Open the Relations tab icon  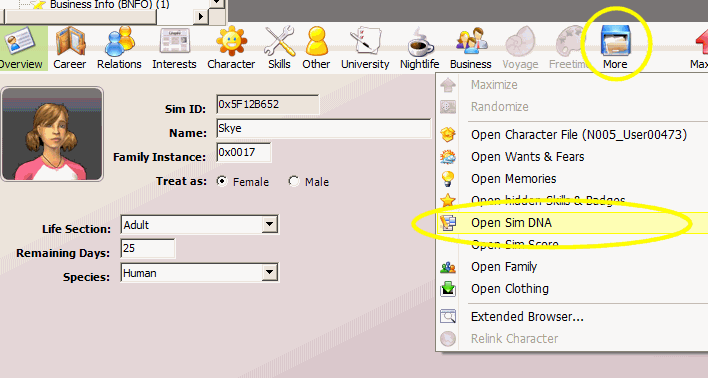pos(120,41)
